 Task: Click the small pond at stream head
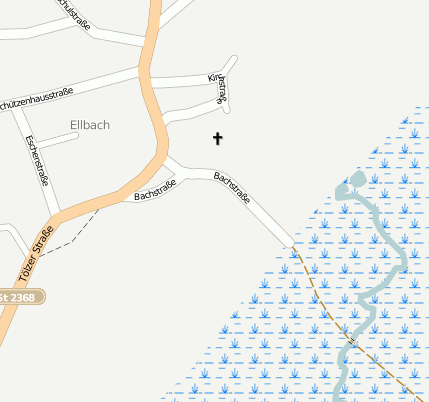tap(358, 179)
